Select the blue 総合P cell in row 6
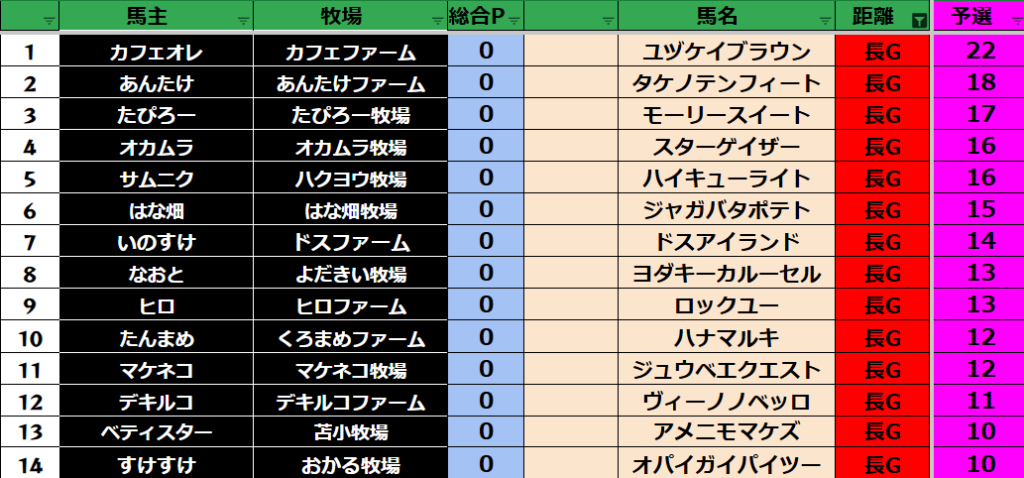The image size is (1024, 478). 486,210
